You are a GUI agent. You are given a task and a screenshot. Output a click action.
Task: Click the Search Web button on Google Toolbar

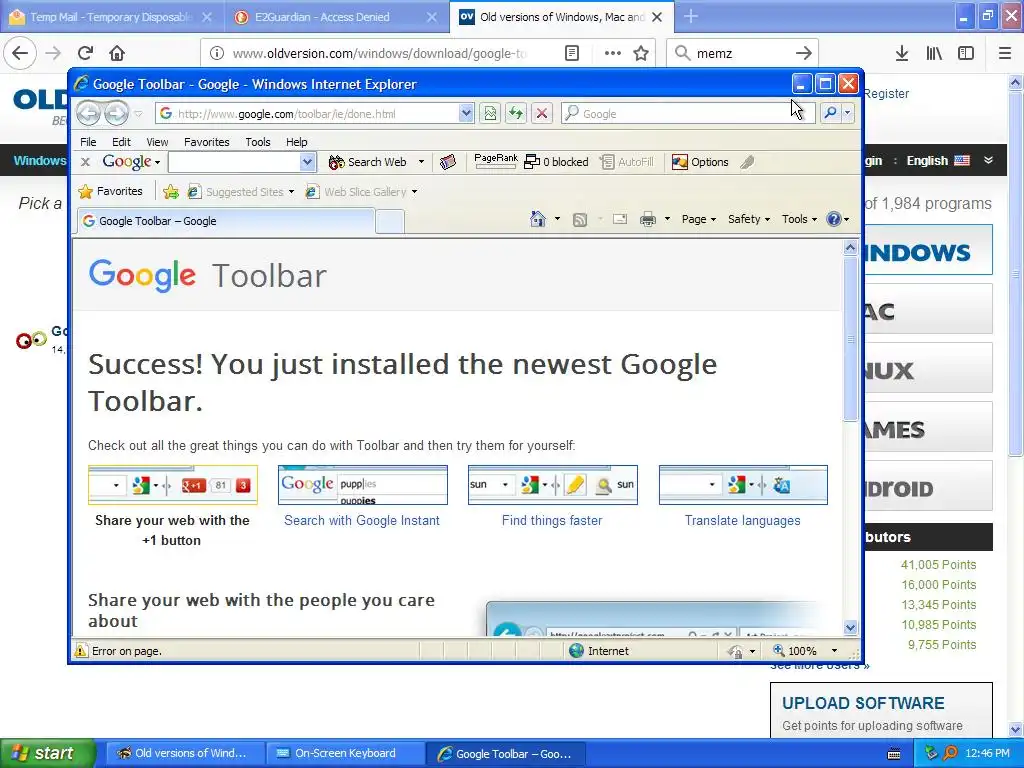point(367,162)
